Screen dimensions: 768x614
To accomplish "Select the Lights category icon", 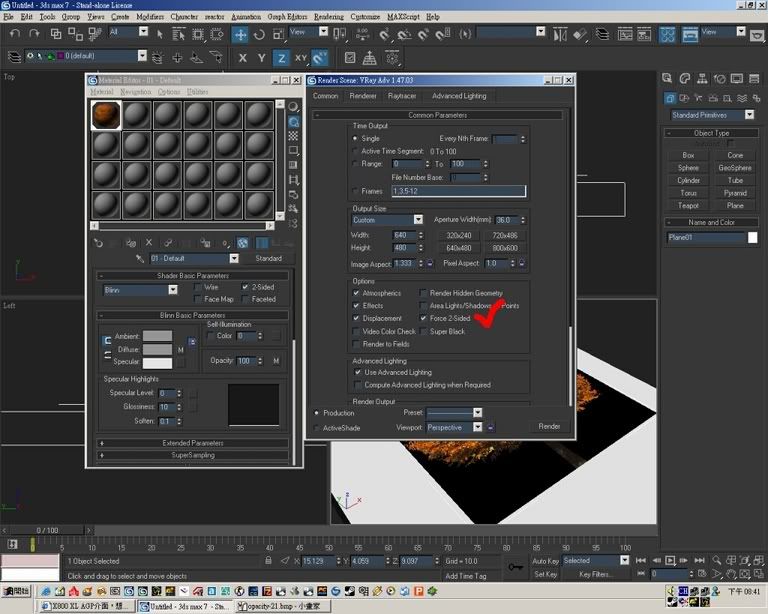I will [699, 98].
